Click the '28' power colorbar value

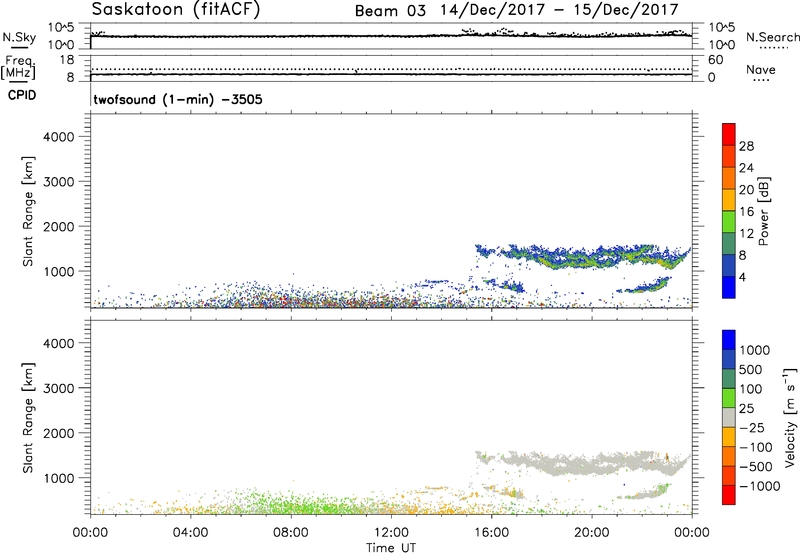point(746,146)
